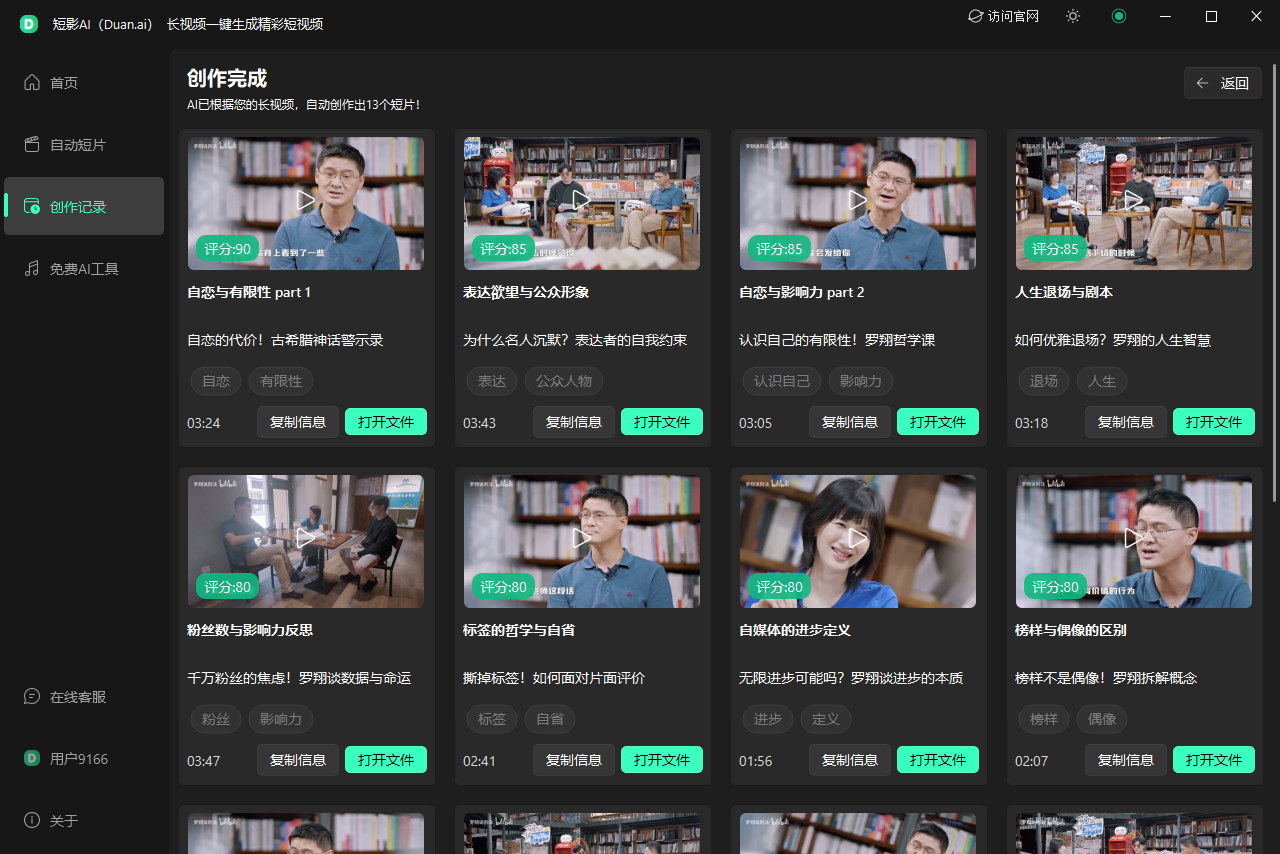This screenshot has width=1280, height=854.
Task: Open 在线客服 online support
Action: point(84,696)
